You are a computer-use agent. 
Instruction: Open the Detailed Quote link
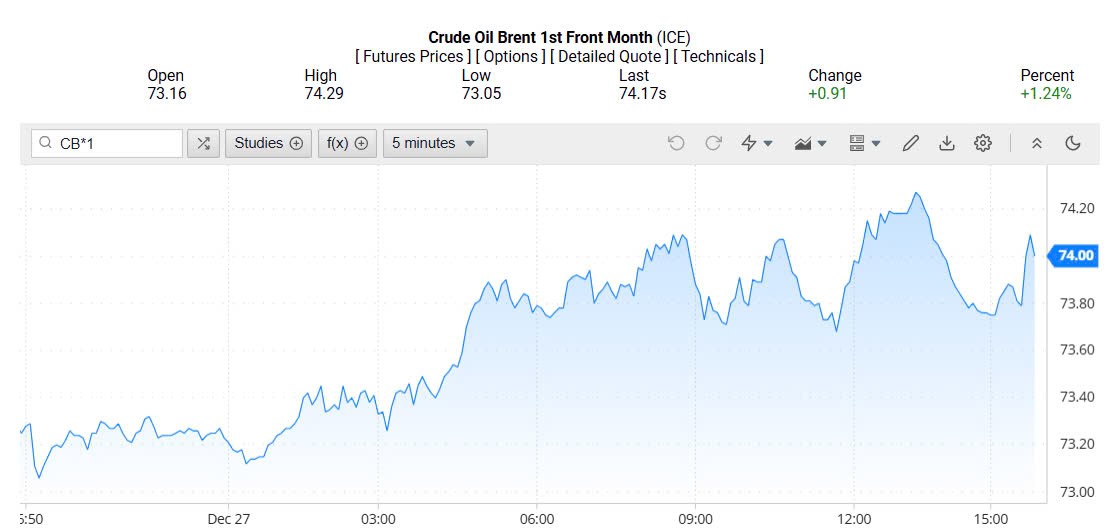609,57
